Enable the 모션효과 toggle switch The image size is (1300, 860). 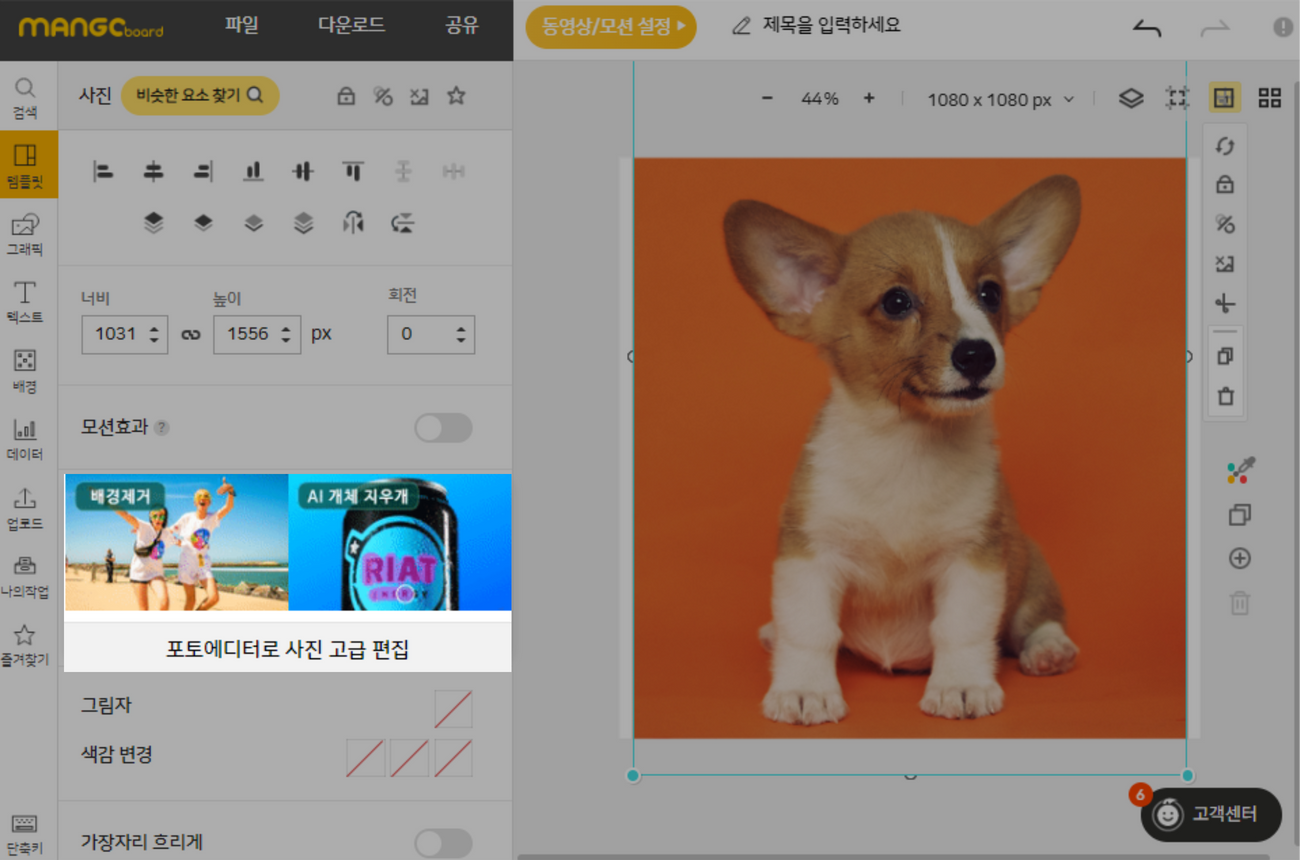[x=443, y=428]
